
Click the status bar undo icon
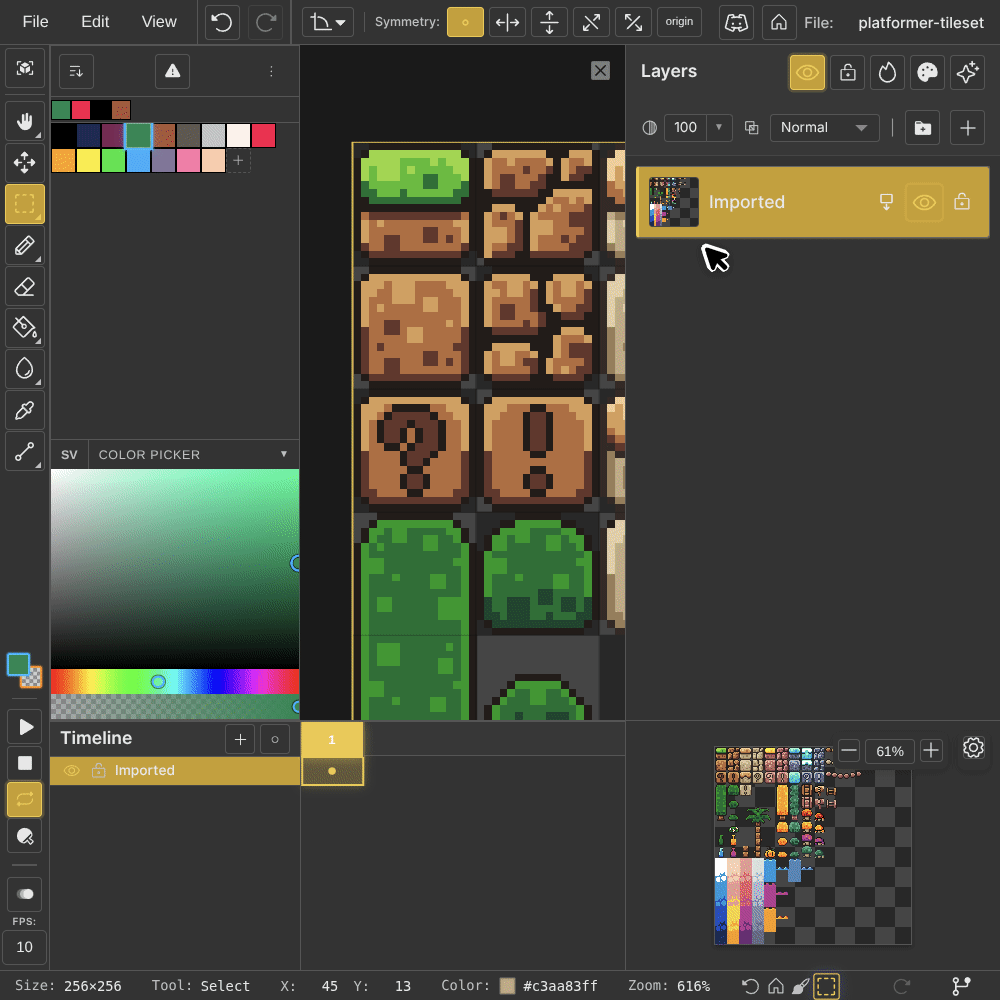click(x=751, y=986)
